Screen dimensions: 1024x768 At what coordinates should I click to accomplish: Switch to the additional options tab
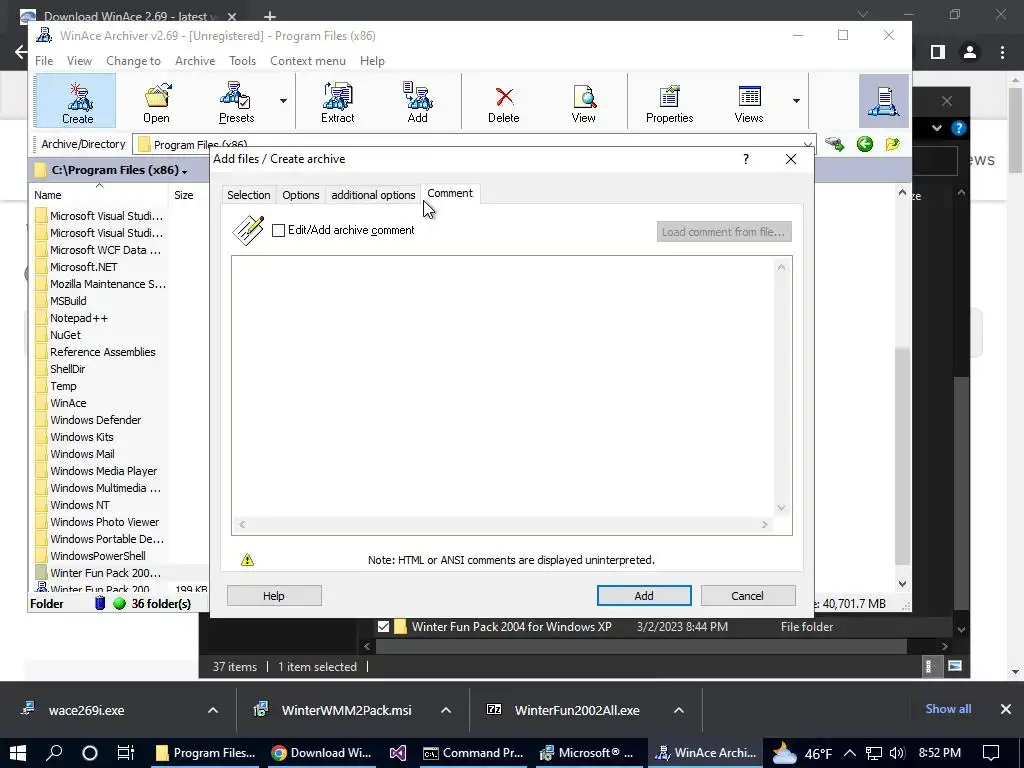pyautogui.click(x=373, y=195)
